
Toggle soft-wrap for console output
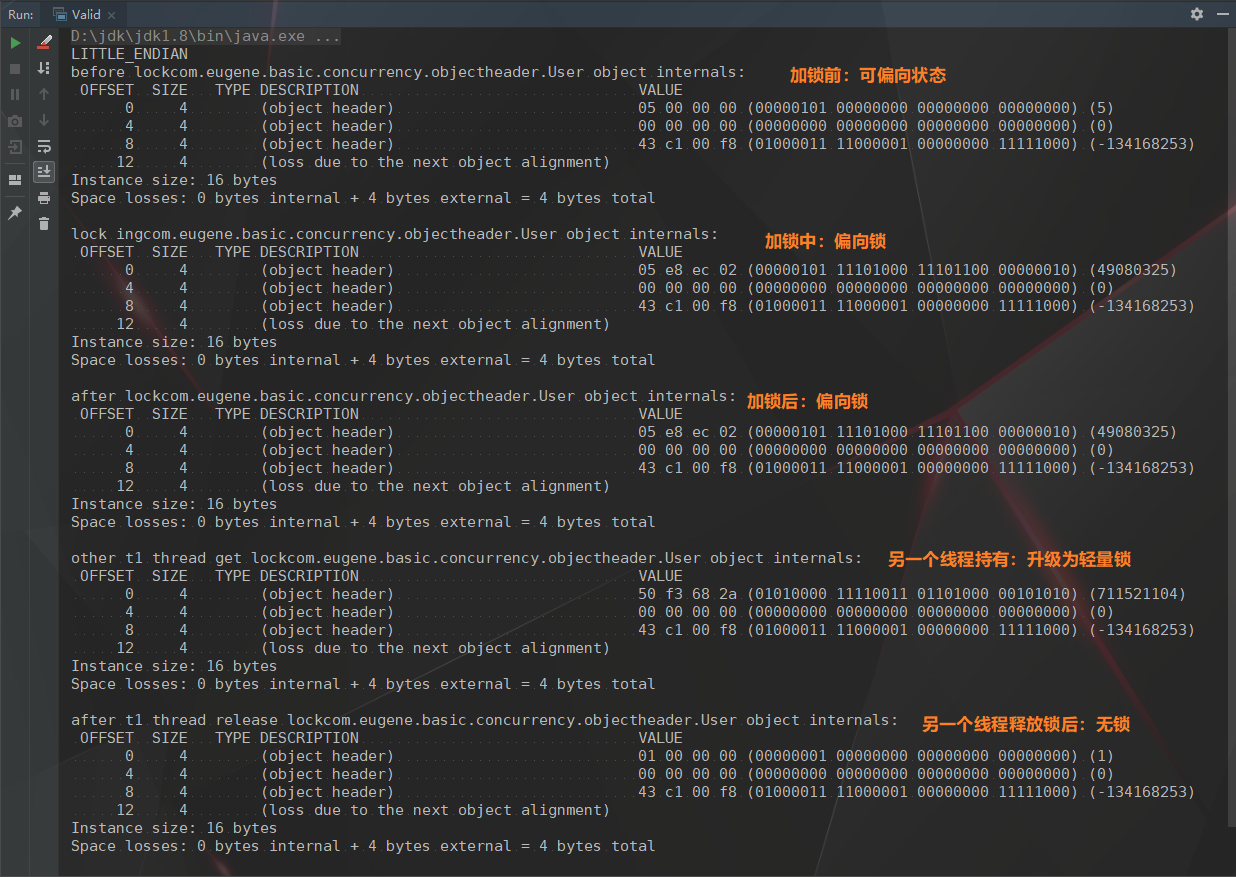(x=44, y=146)
